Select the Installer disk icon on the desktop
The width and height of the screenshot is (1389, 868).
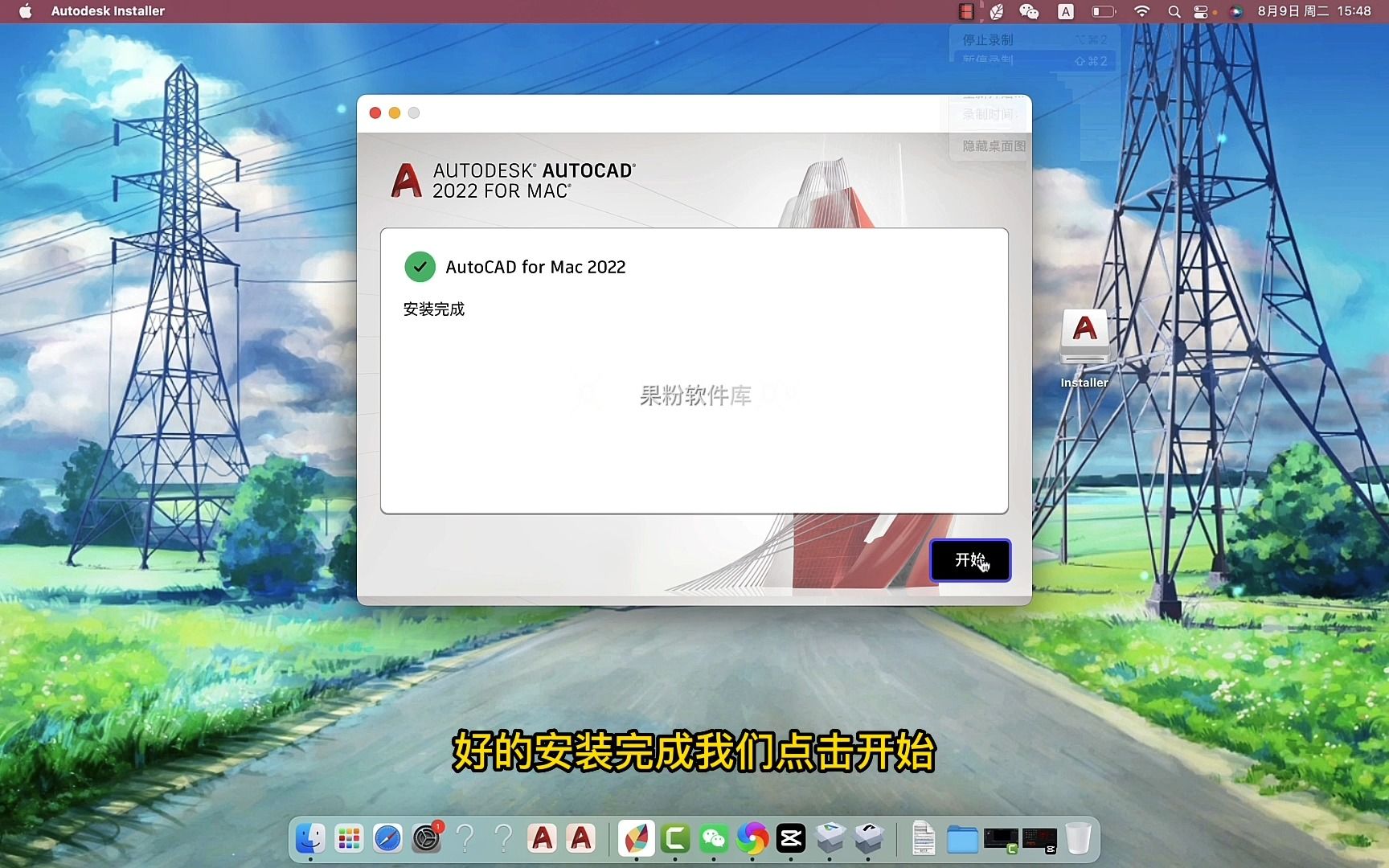[x=1084, y=338]
